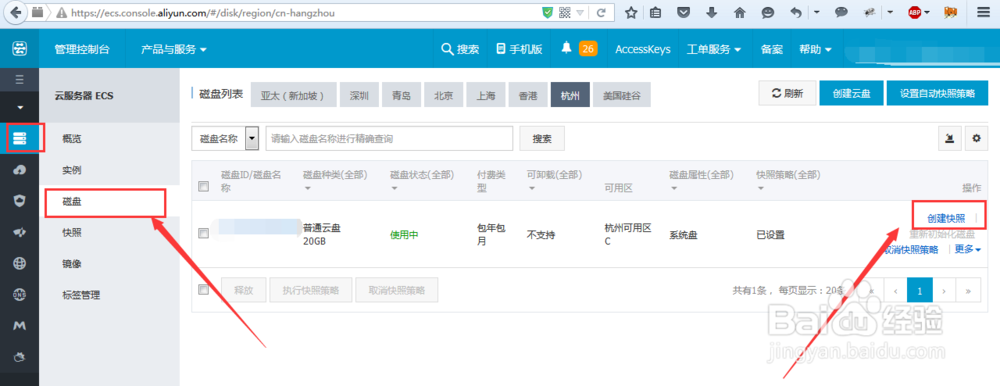This screenshot has width=1000, height=386.
Task: Expand the 产品与服务 dropdown menu
Action: [x=174, y=49]
